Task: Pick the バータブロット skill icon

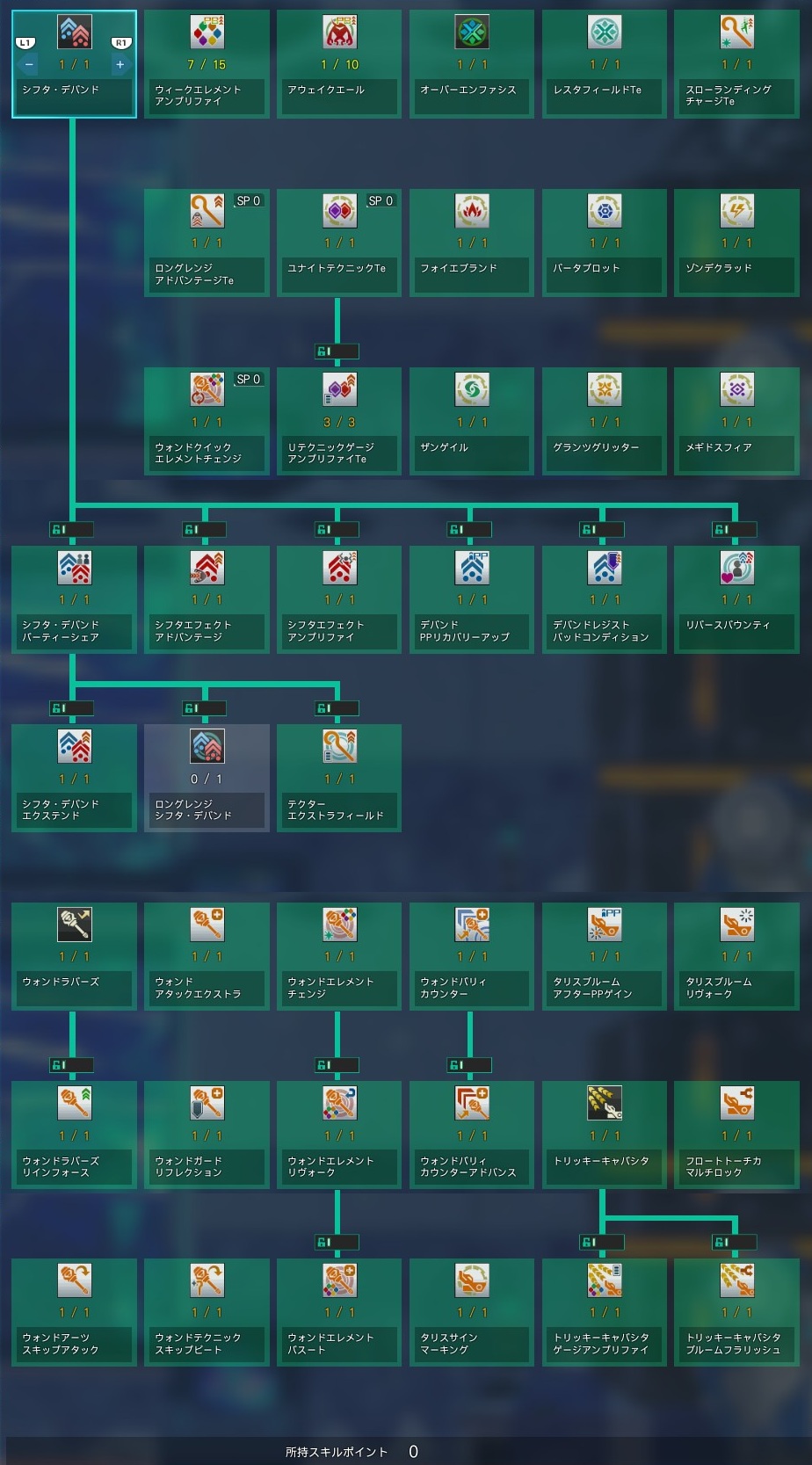Action: 605,211
